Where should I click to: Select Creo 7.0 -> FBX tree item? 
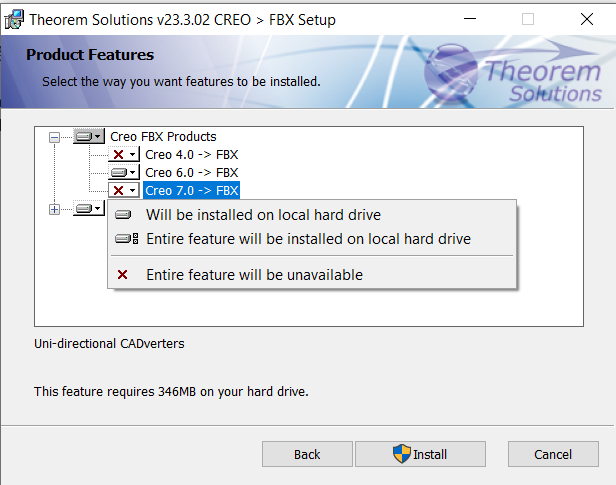click(192, 191)
